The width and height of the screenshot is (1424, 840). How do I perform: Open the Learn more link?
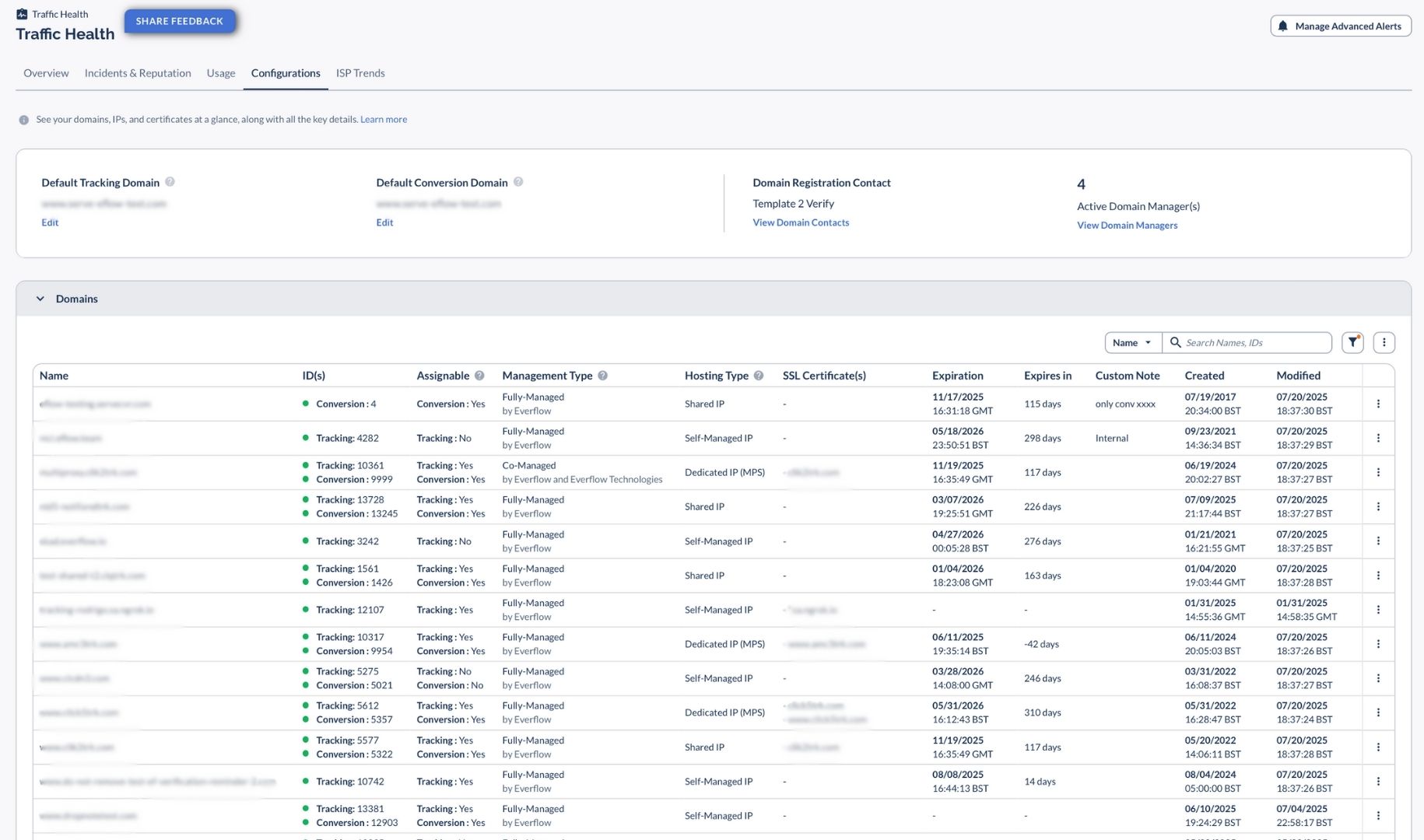click(x=384, y=120)
